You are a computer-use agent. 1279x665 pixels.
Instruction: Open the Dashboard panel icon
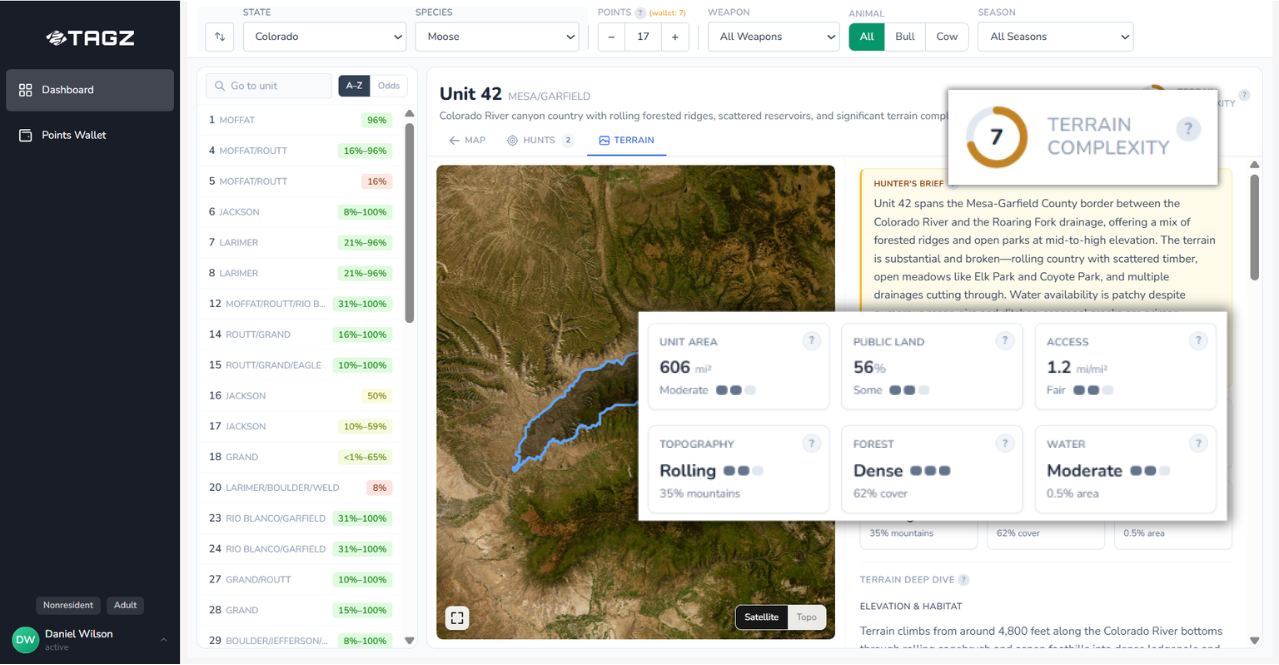pyautogui.click(x=24, y=89)
